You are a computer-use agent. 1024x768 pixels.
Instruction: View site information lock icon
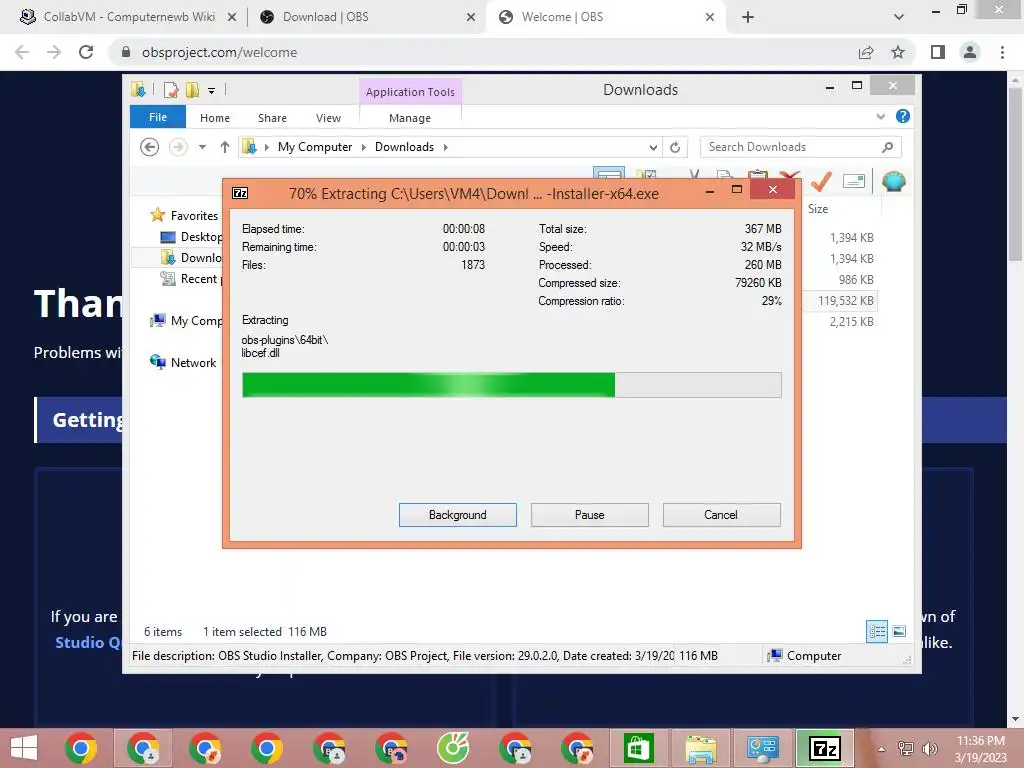pyautogui.click(x=126, y=52)
